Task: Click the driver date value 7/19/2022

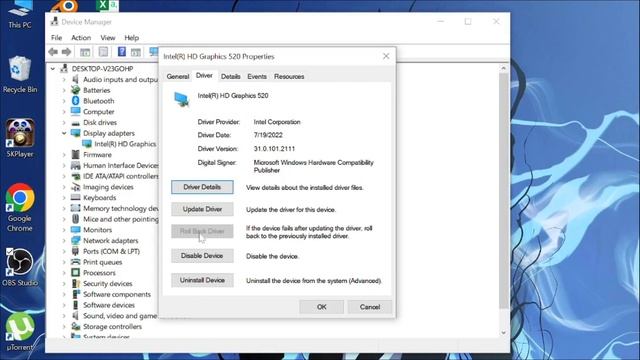Action: point(268,135)
